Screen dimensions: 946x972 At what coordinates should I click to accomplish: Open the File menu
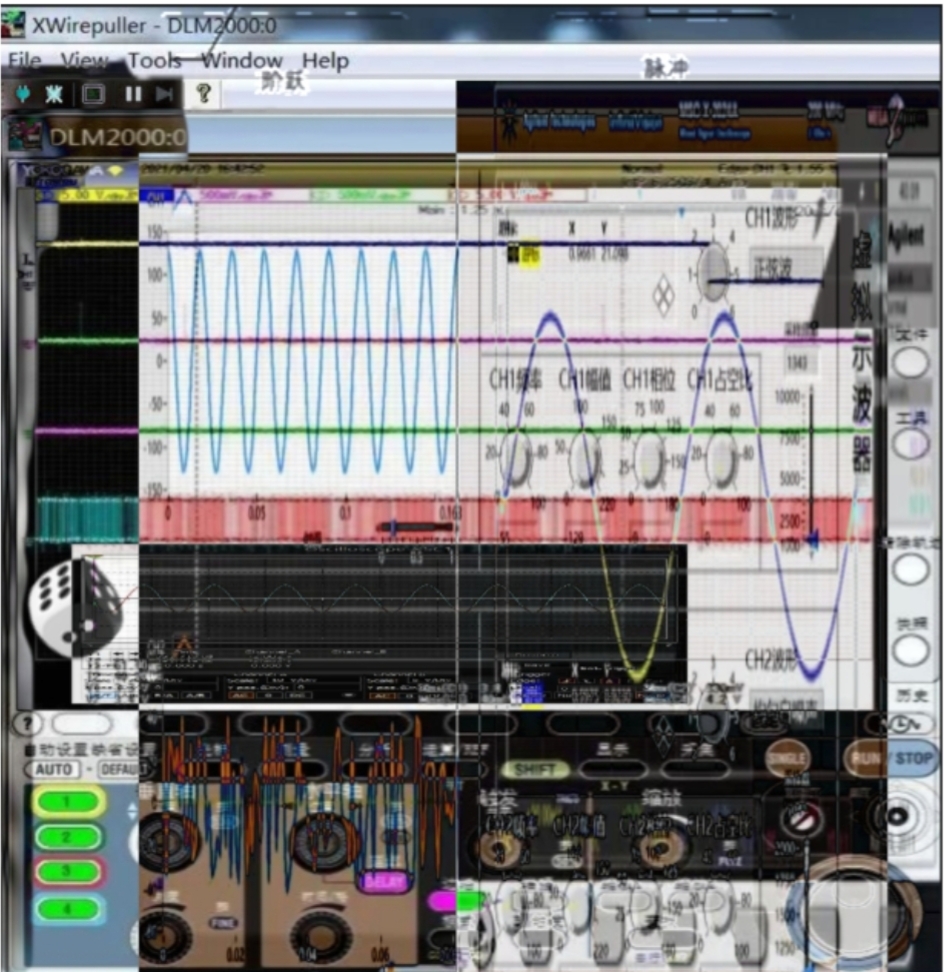[x=24, y=61]
